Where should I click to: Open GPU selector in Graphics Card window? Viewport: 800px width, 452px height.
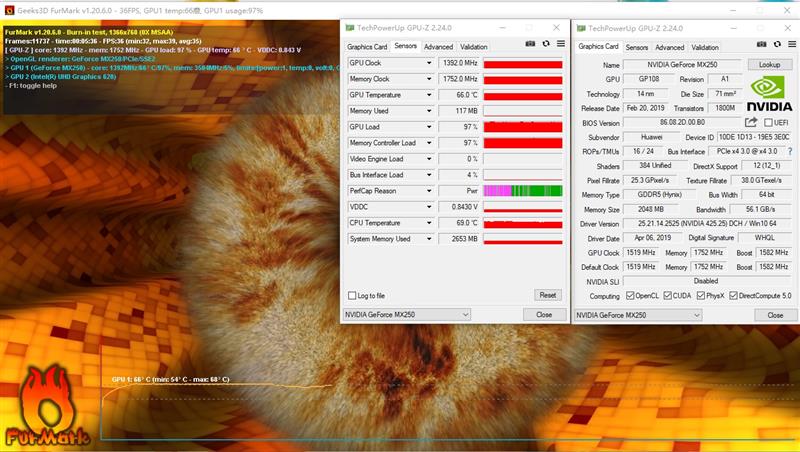click(638, 315)
